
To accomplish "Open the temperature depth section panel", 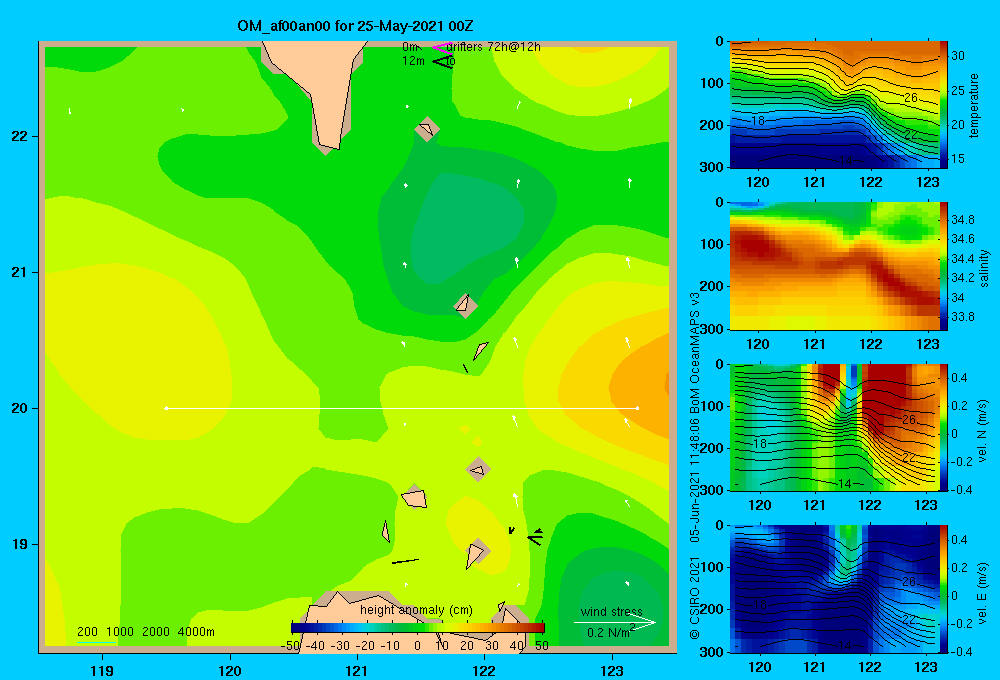I will pos(835,105).
